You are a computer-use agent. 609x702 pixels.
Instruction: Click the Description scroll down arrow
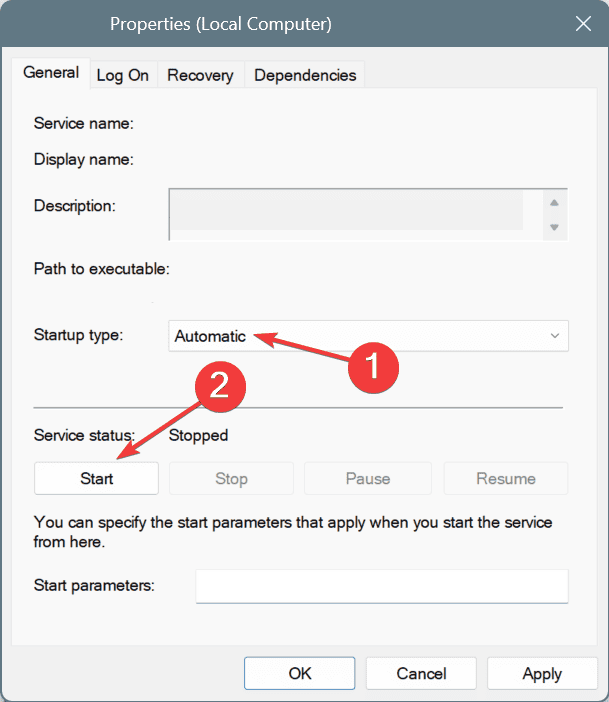point(554,227)
